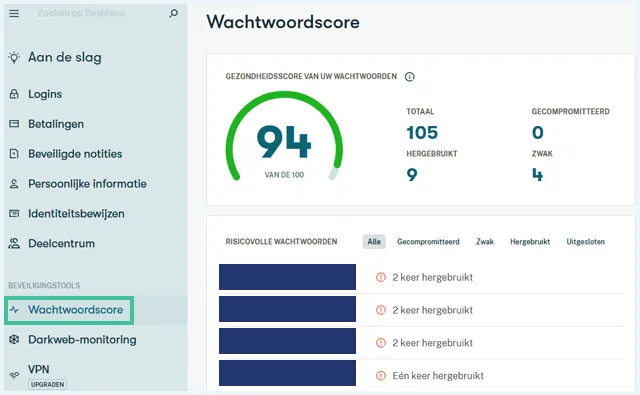Click the Gecompromitteerd count 0
The height and width of the screenshot is (395, 640).
coord(538,133)
